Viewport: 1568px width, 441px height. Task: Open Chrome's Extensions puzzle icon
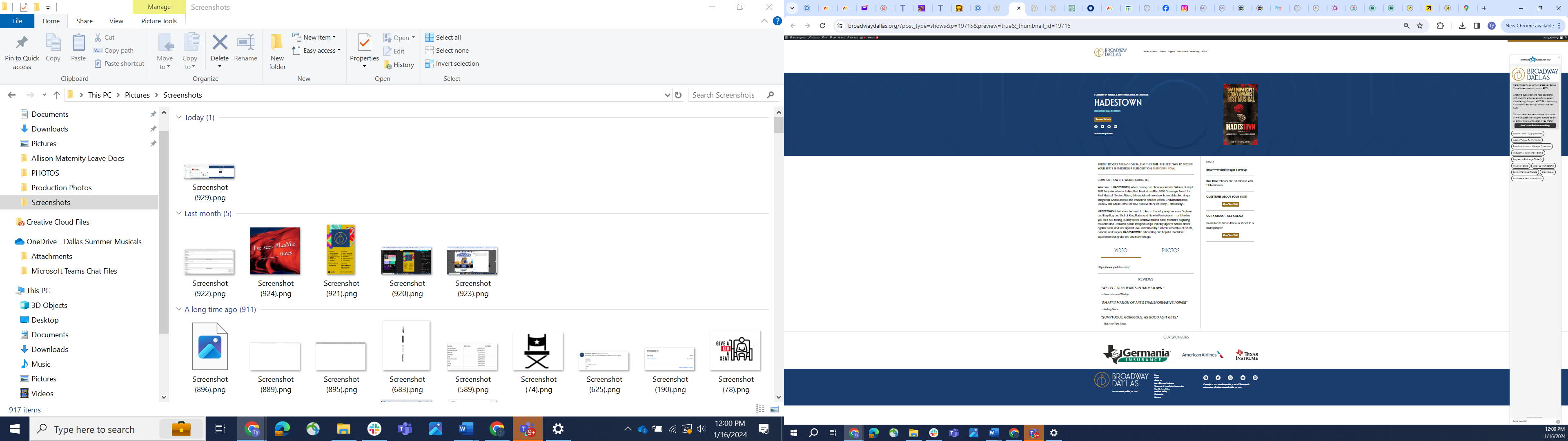click(x=1440, y=26)
